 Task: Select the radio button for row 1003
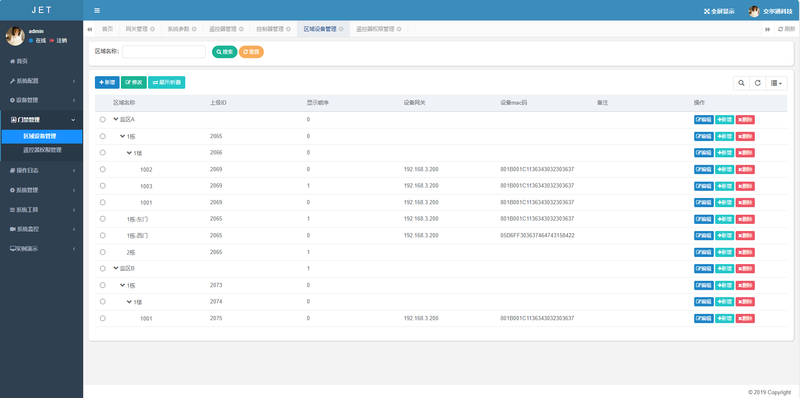tap(103, 186)
